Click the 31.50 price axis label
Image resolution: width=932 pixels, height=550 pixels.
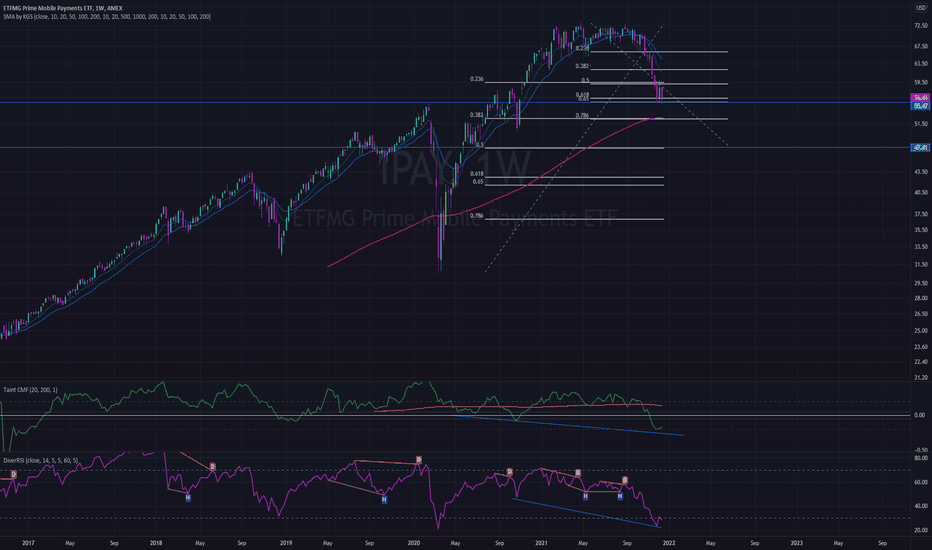tap(921, 265)
